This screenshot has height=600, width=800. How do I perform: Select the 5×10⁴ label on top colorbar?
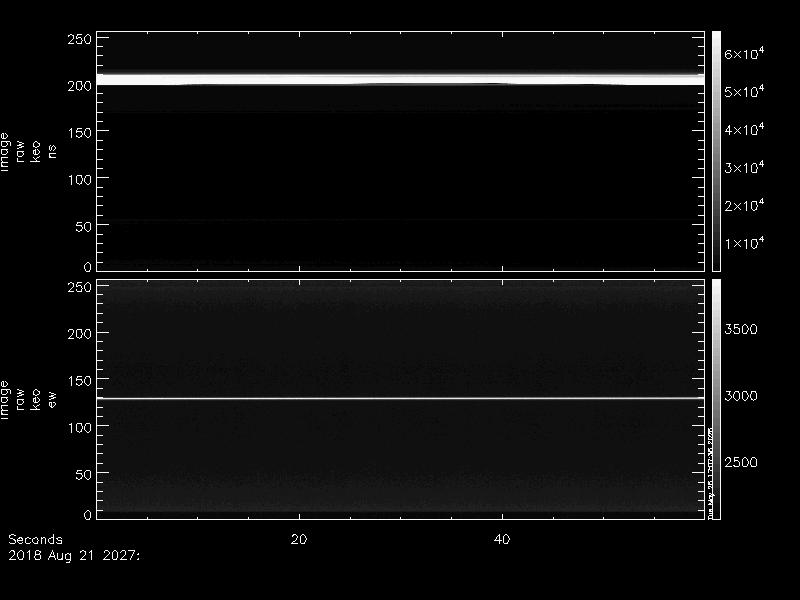pyautogui.click(x=744, y=91)
